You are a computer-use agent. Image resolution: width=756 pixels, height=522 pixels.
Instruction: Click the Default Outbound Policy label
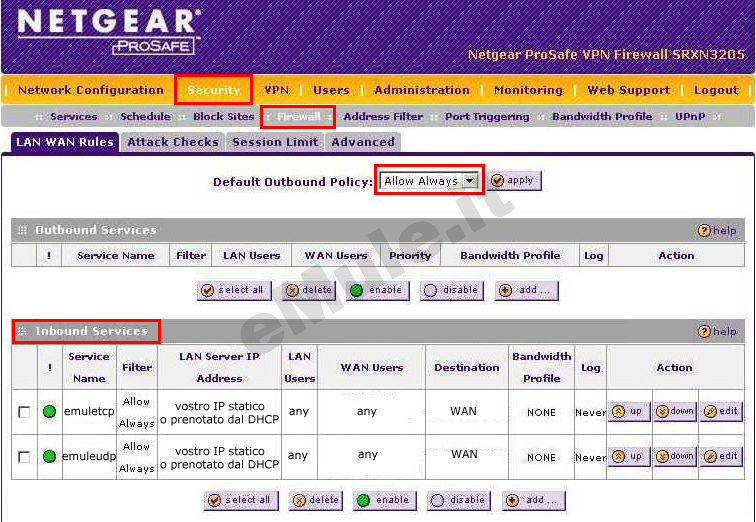[293, 182]
